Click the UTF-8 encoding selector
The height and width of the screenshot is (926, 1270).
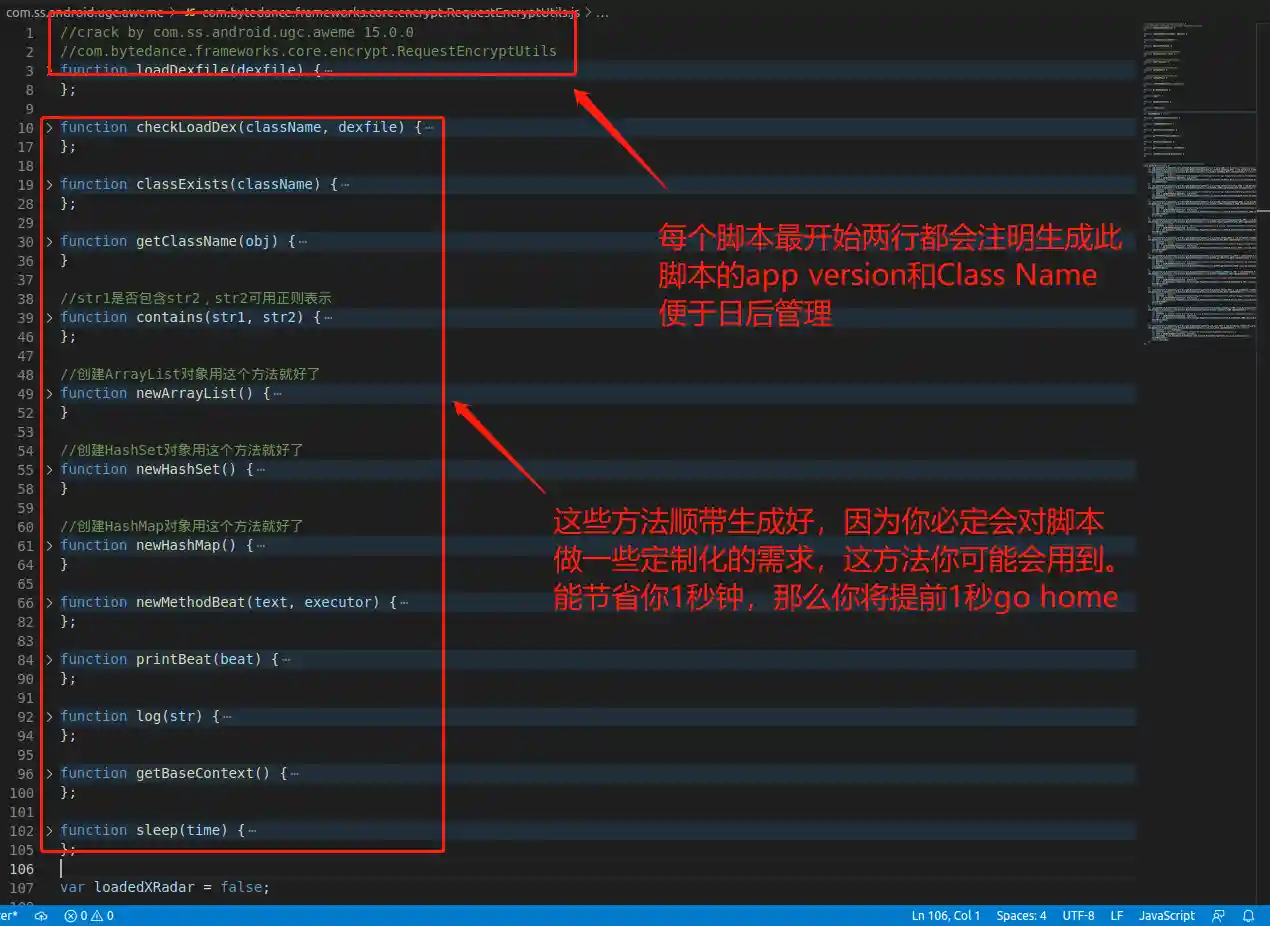click(x=1078, y=915)
